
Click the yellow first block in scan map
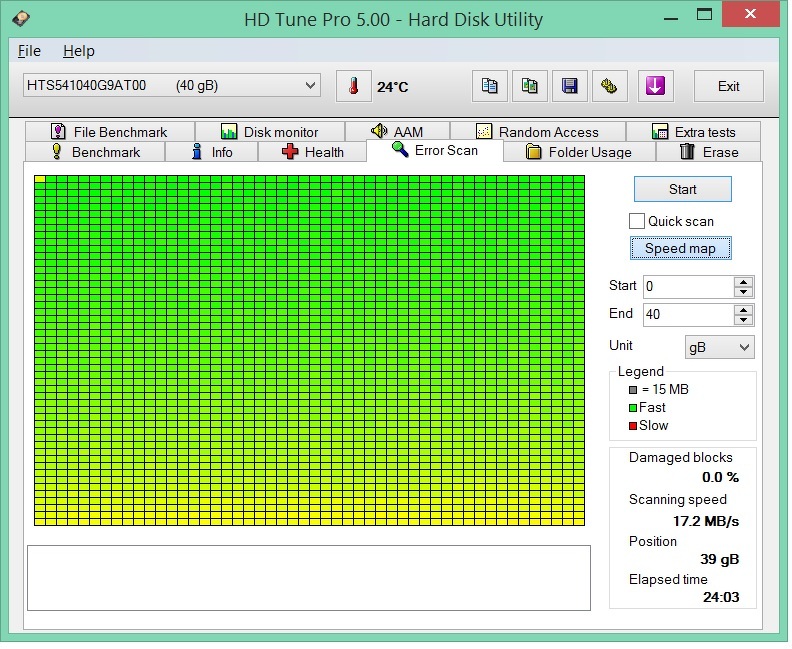coord(40,179)
